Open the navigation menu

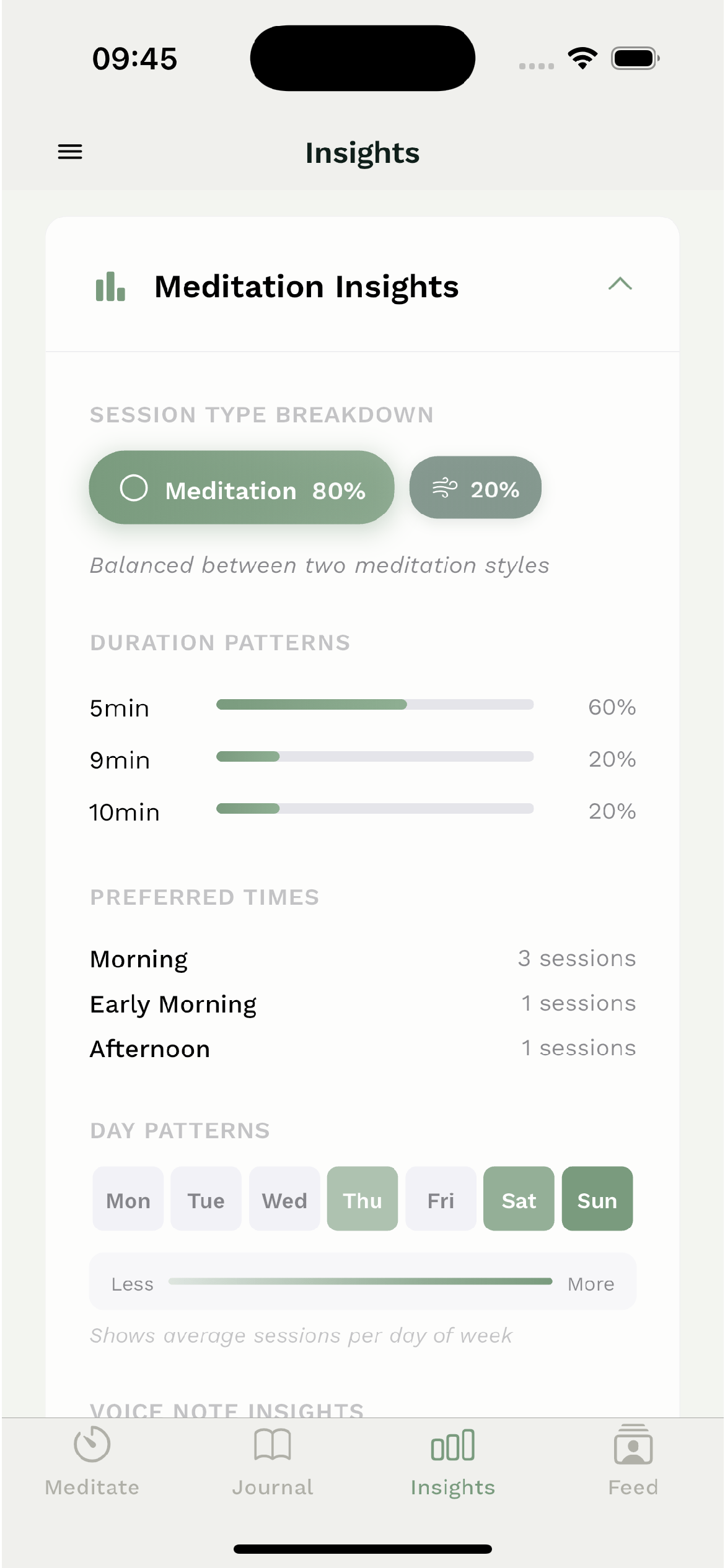point(69,152)
